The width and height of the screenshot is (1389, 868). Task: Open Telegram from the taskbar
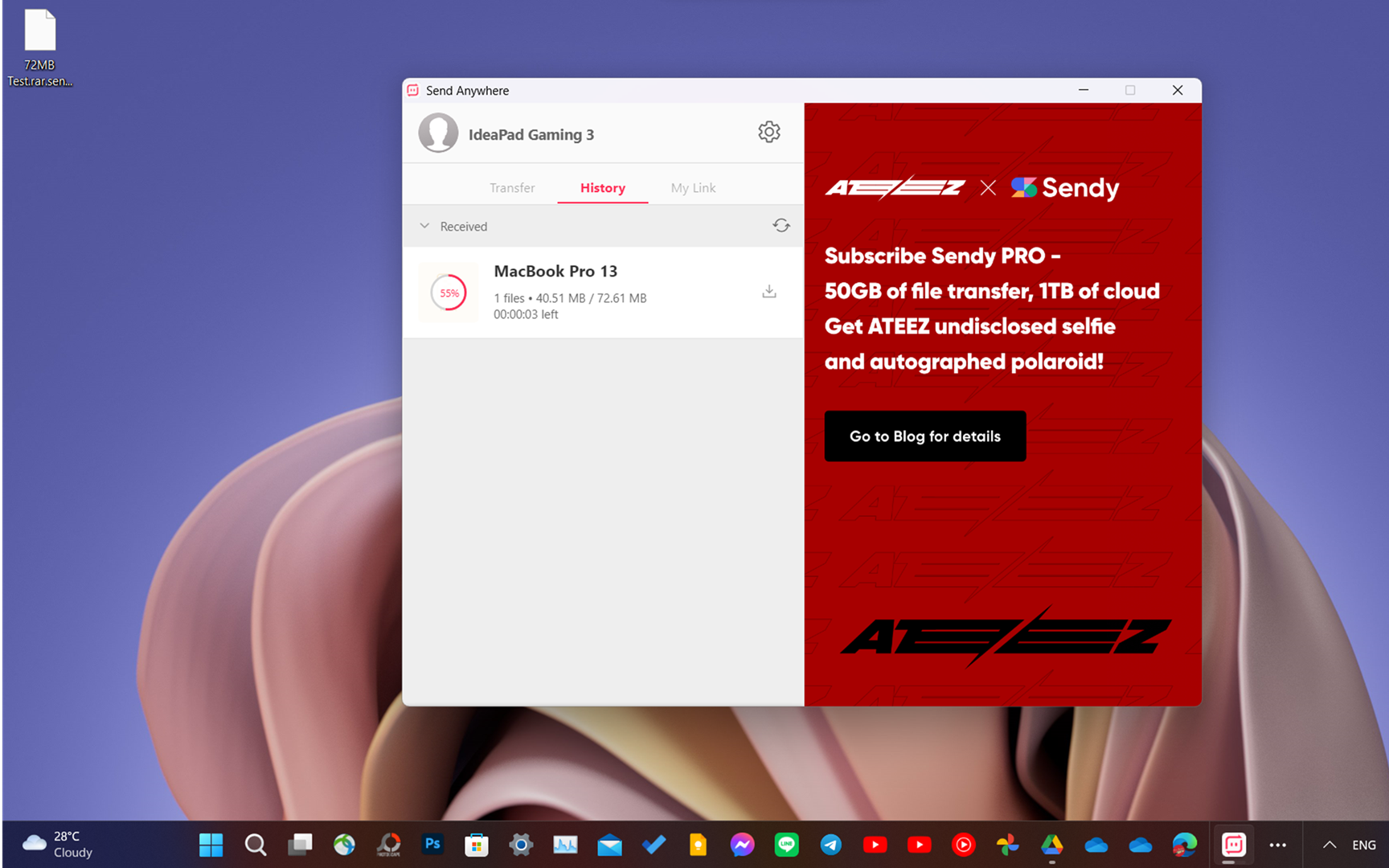830,844
